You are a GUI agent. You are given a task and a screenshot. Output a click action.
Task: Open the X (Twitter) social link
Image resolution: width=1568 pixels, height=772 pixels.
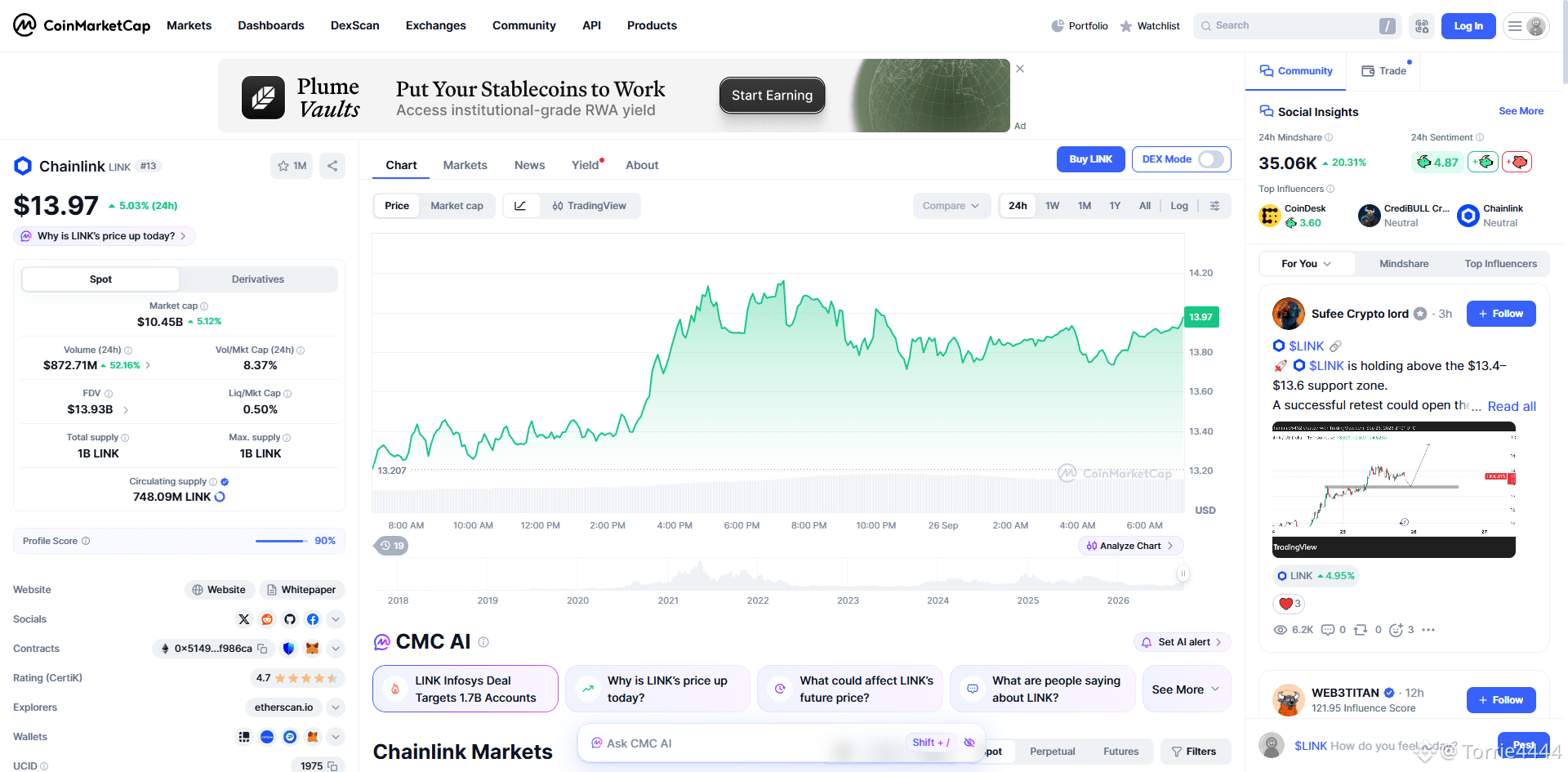243,619
